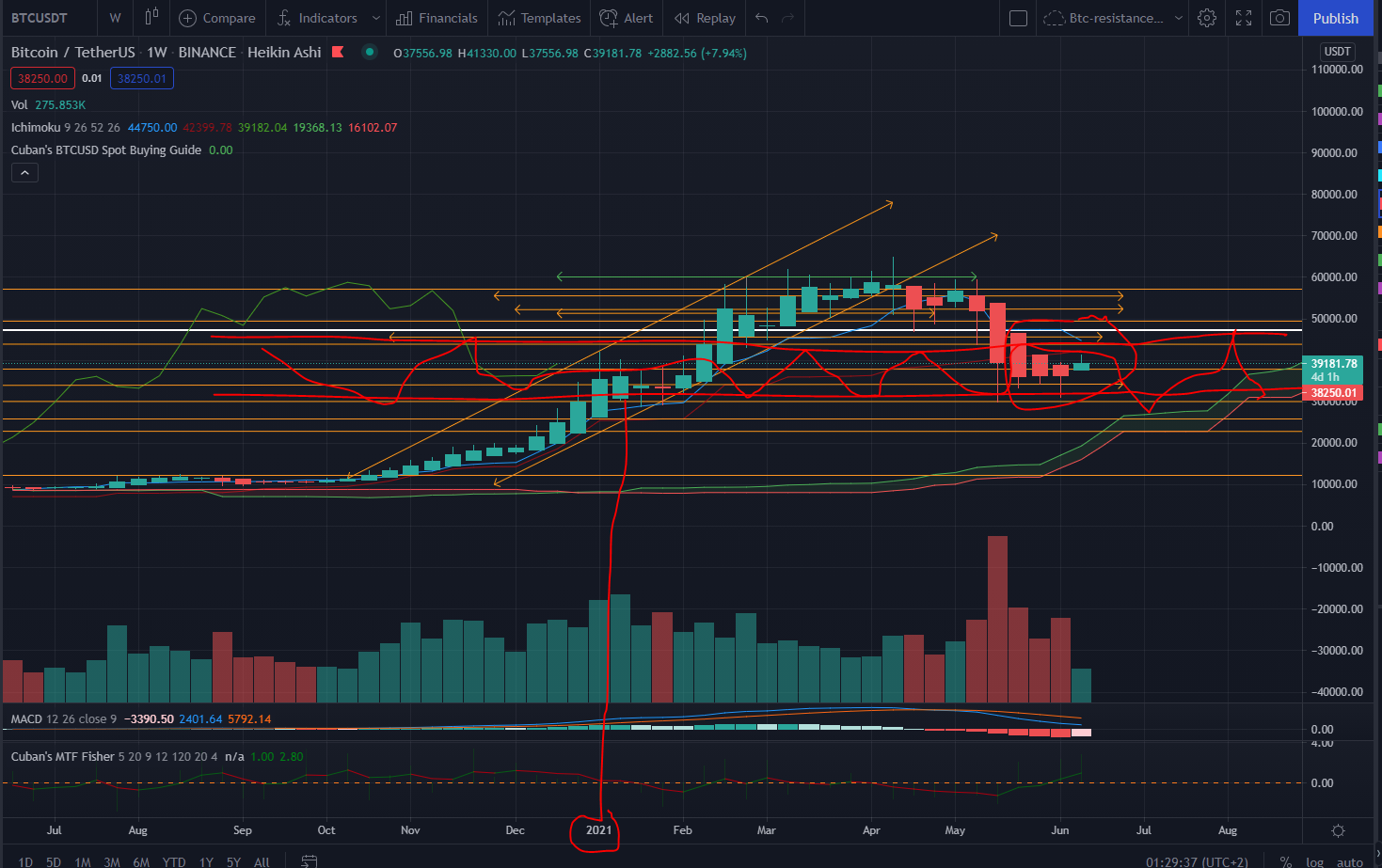
Task: Expand the saved layouts dropdown arrow
Action: click(1178, 18)
